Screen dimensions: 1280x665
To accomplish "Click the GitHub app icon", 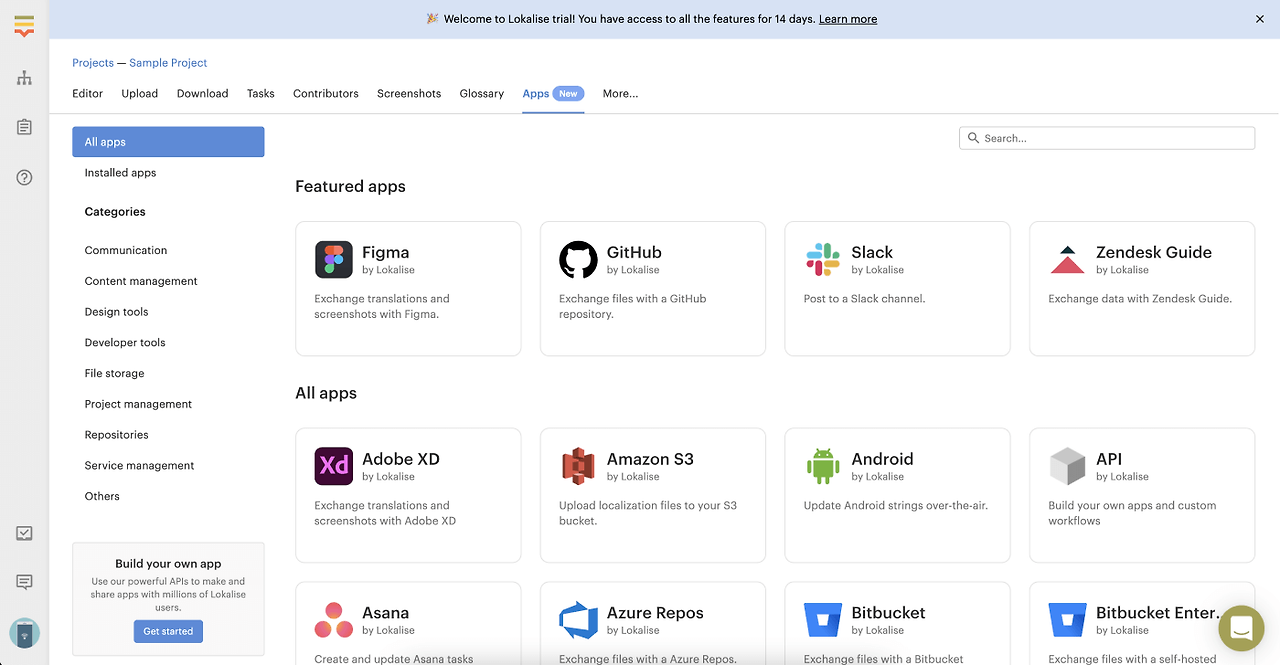I will (x=578, y=260).
